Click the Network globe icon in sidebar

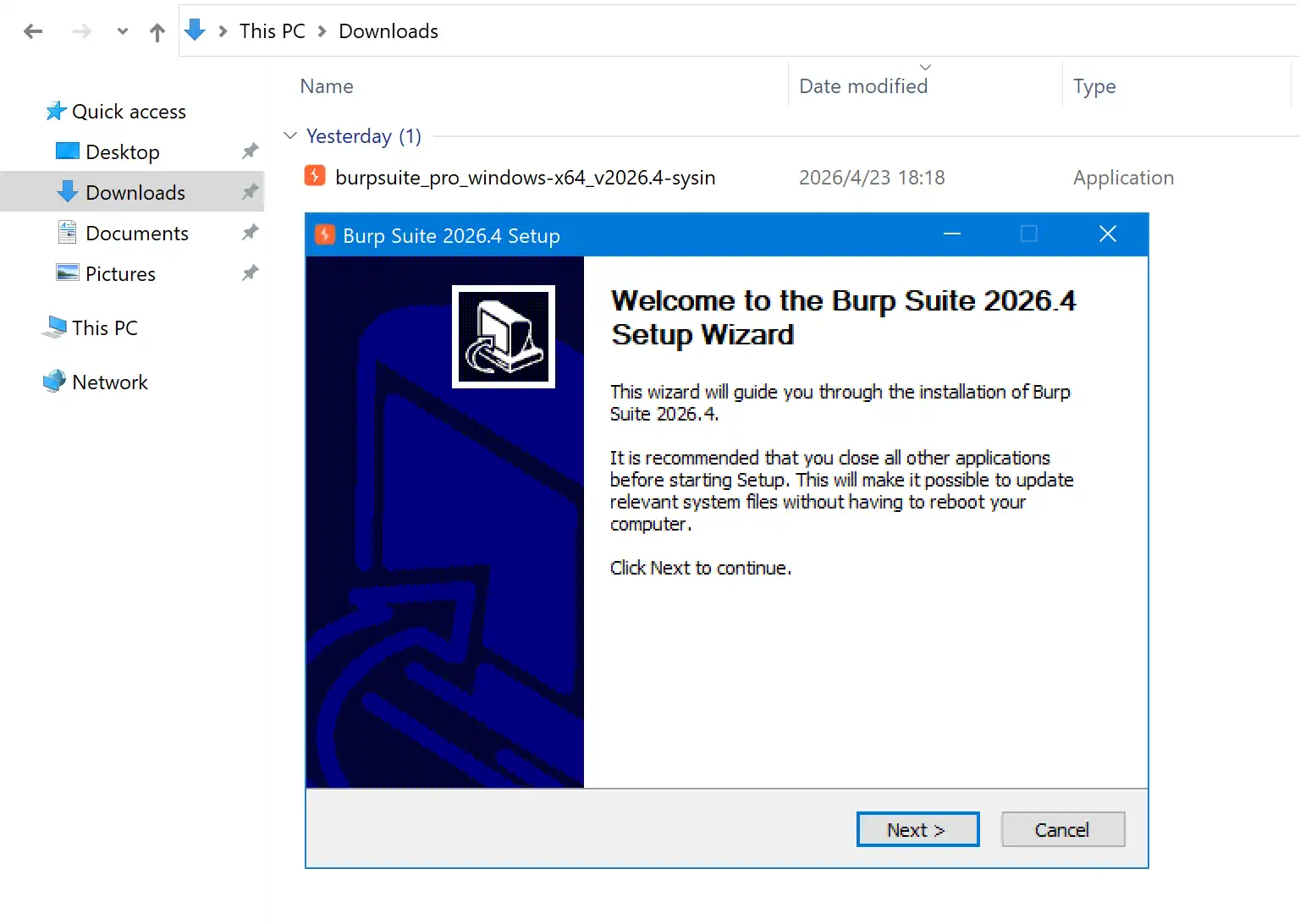coord(55,382)
